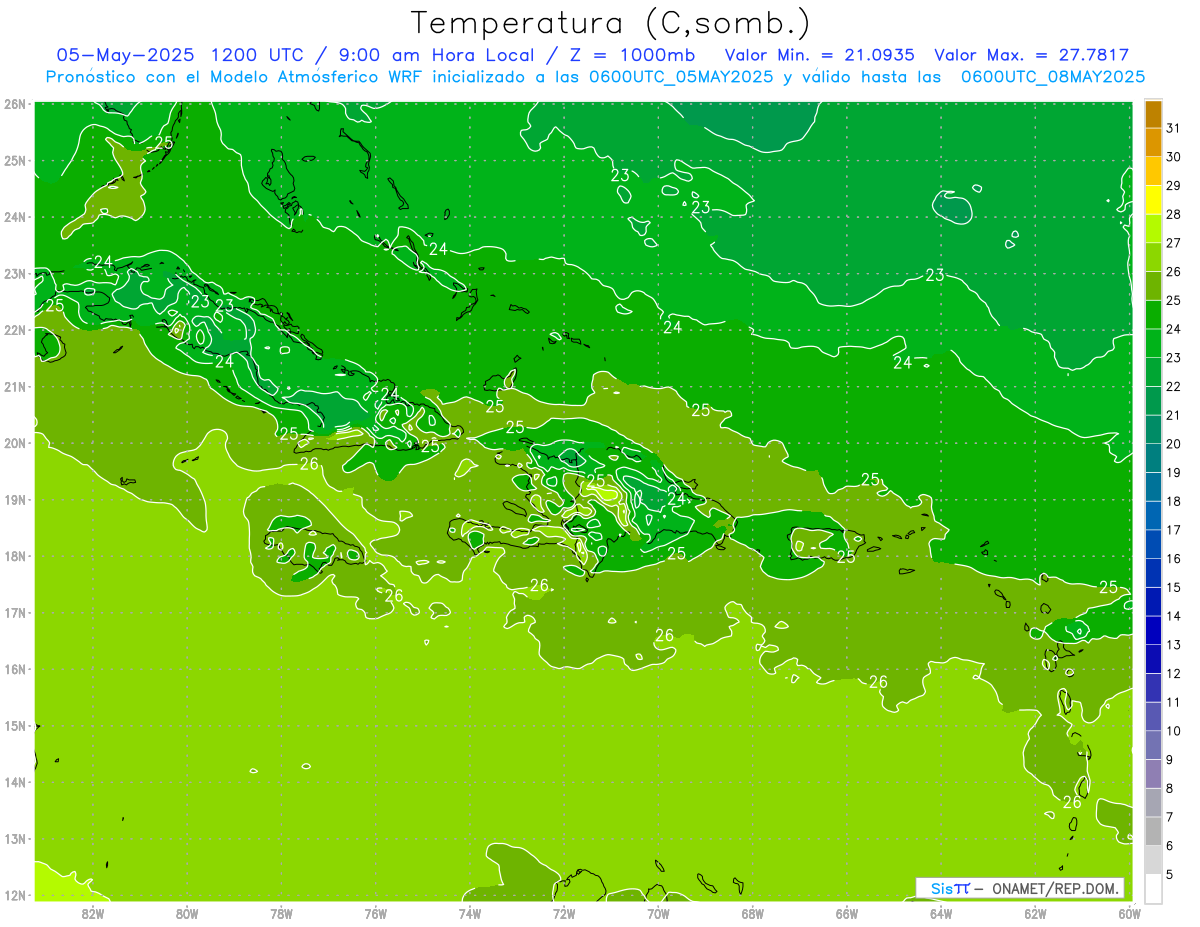Click the "Valor Min. = 21.0935" text
The width and height of the screenshot is (1200, 927).
(x=819, y=55)
